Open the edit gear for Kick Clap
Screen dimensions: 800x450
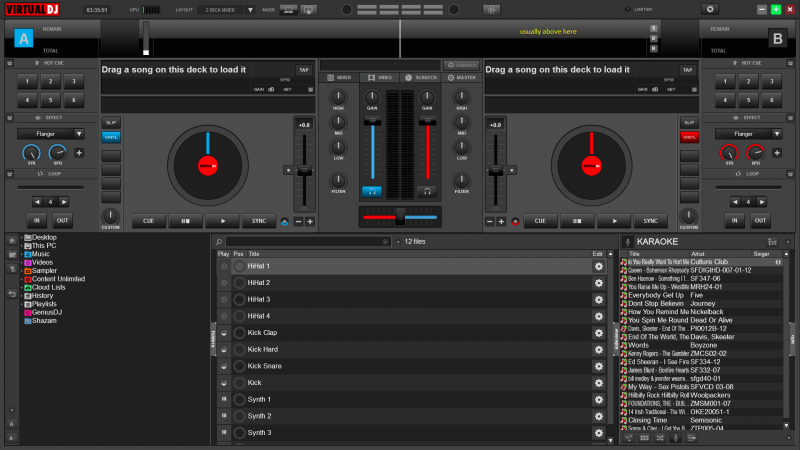pyautogui.click(x=598, y=333)
